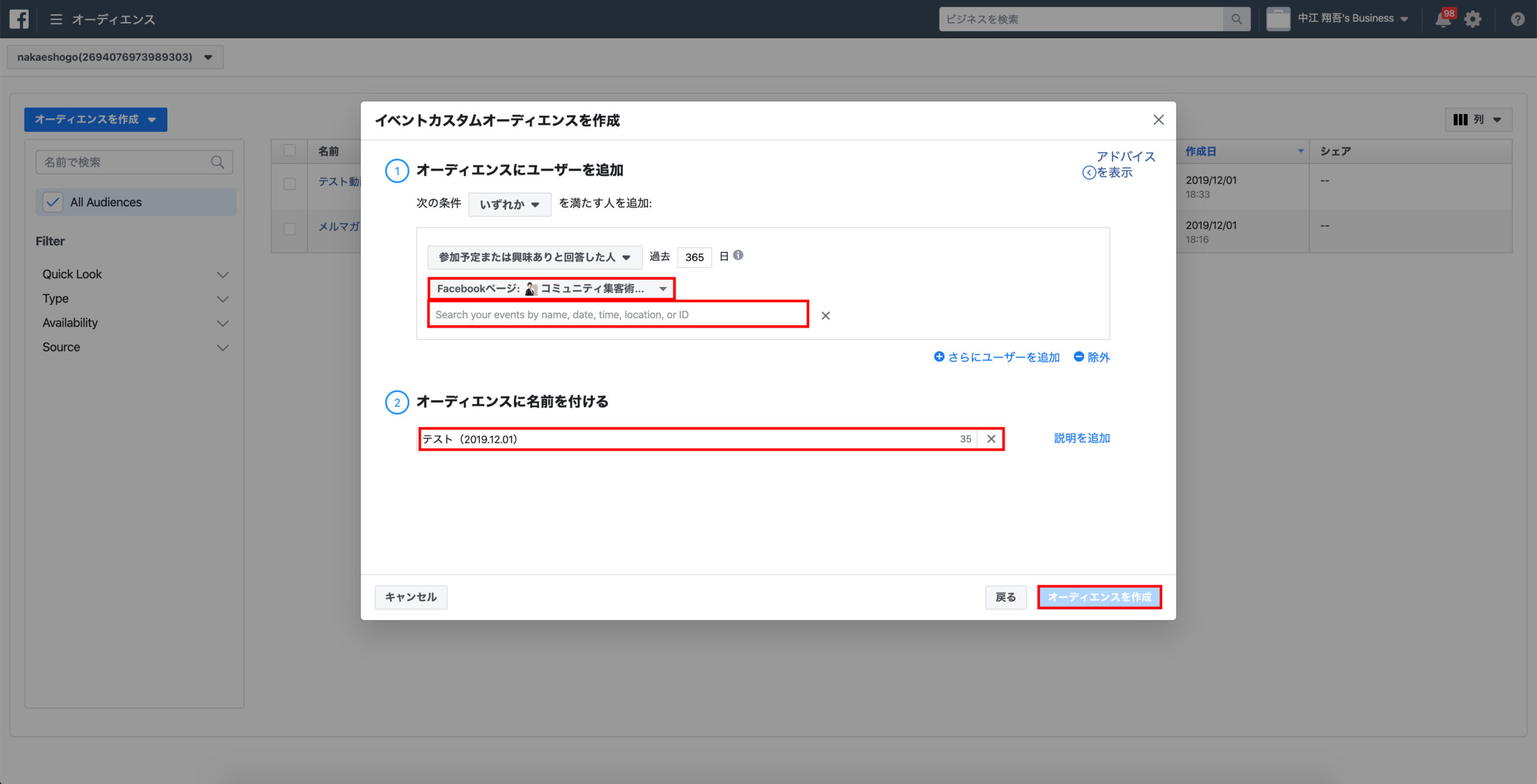This screenshot has height=784, width=1537.
Task: Click the event search input field
Action: point(617,315)
